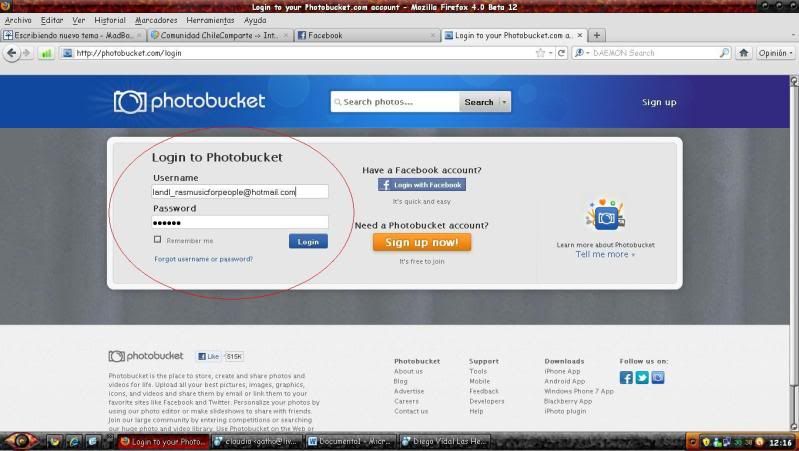Image resolution: width=799 pixels, height=451 pixels.
Task: Click in the Search photos field
Action: pyautogui.click(x=395, y=102)
